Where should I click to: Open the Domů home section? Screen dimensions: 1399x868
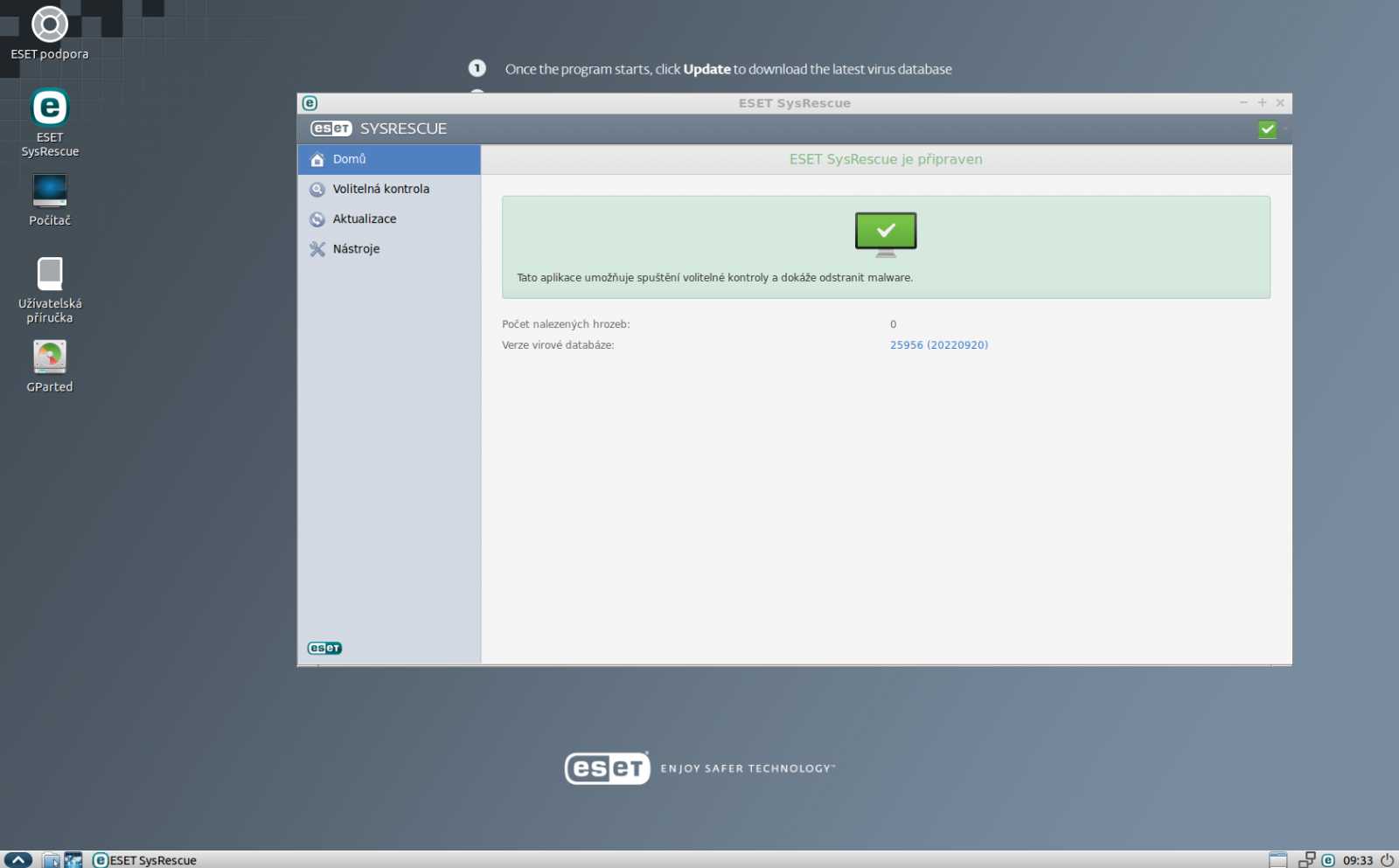(388, 159)
